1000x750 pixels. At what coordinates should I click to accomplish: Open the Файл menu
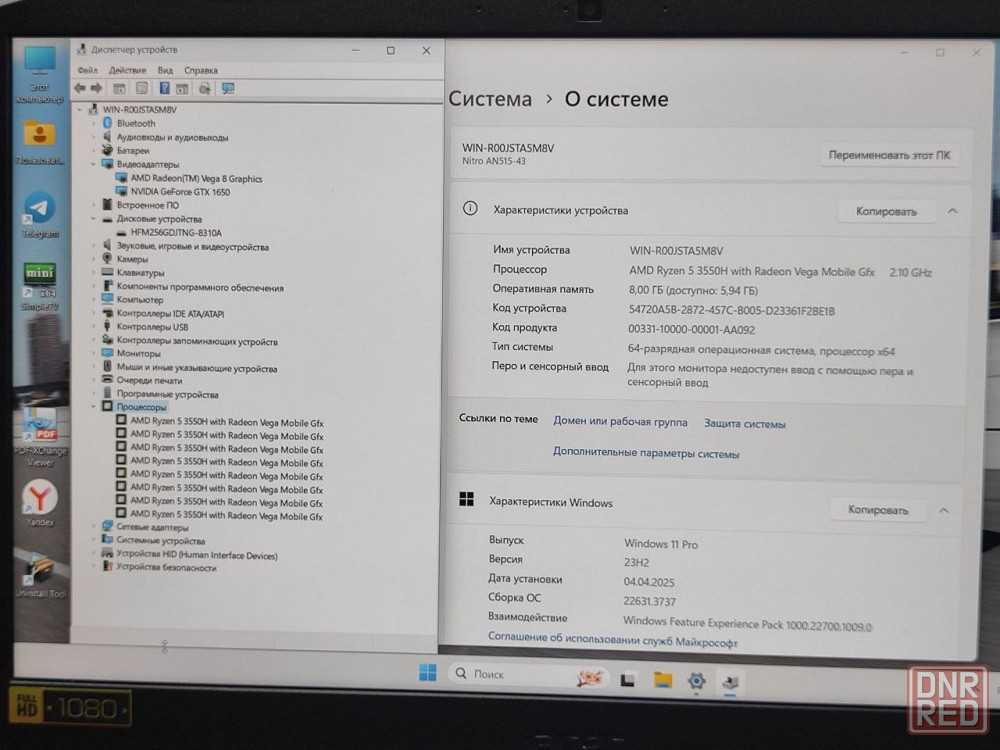87,70
